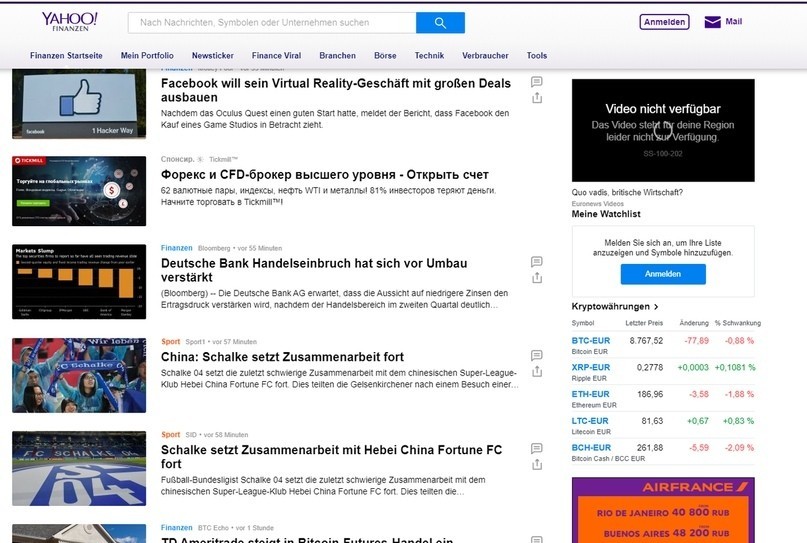Share the Deutsche Bank Handelseinbruch article
This screenshot has height=543, width=807.
(x=536, y=278)
